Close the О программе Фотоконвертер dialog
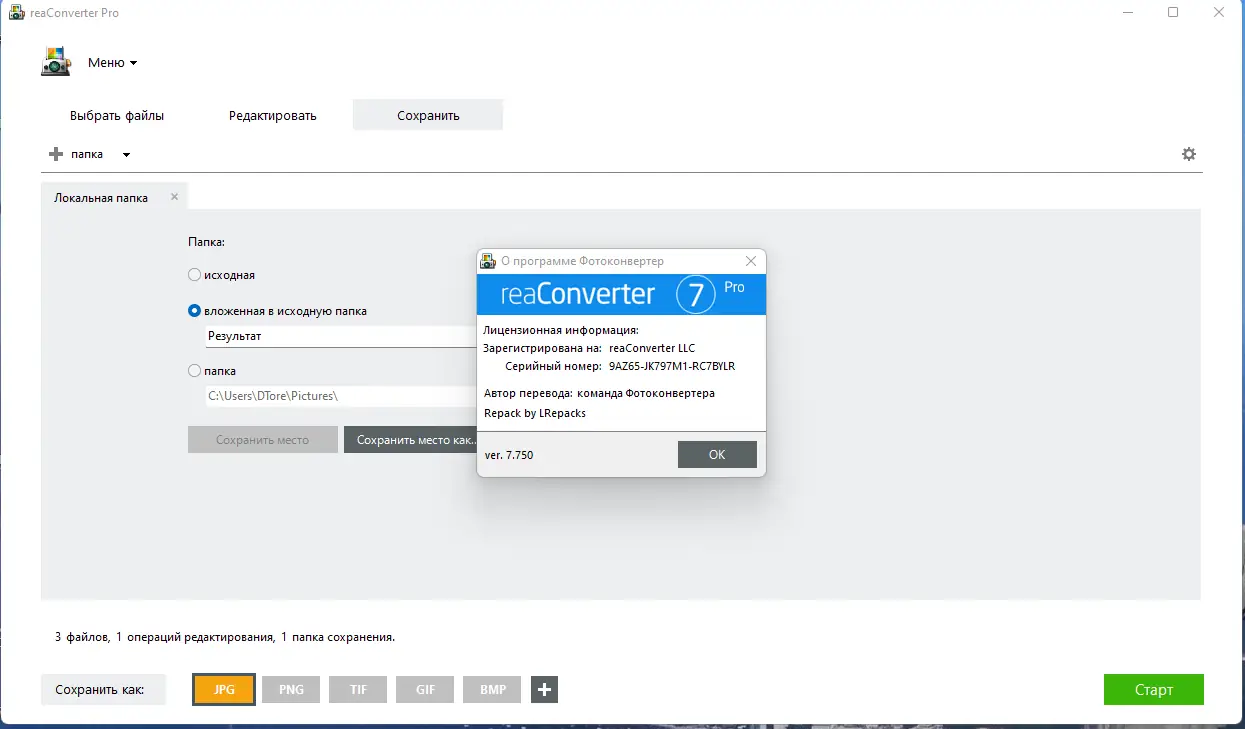1245x729 pixels. pyautogui.click(x=751, y=261)
